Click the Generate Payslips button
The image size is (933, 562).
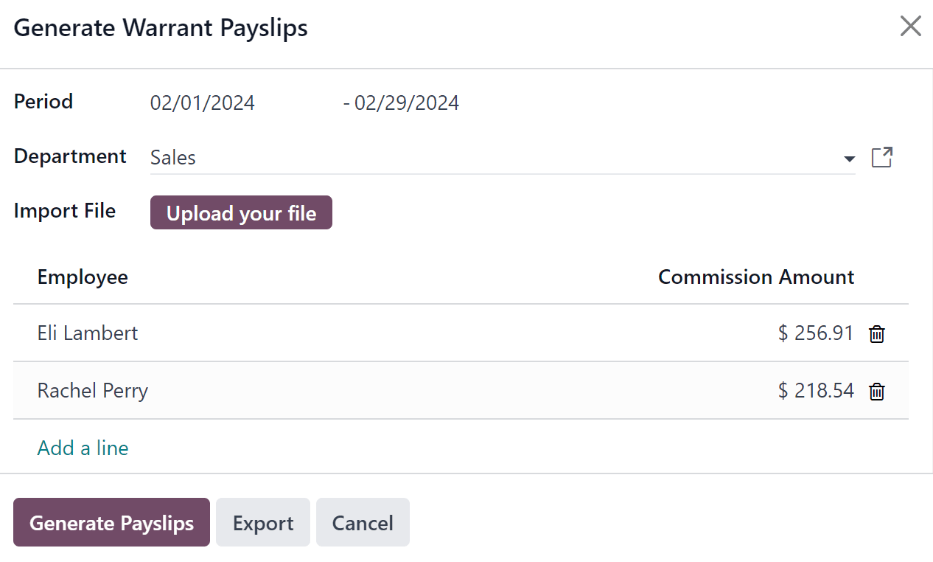point(111,523)
